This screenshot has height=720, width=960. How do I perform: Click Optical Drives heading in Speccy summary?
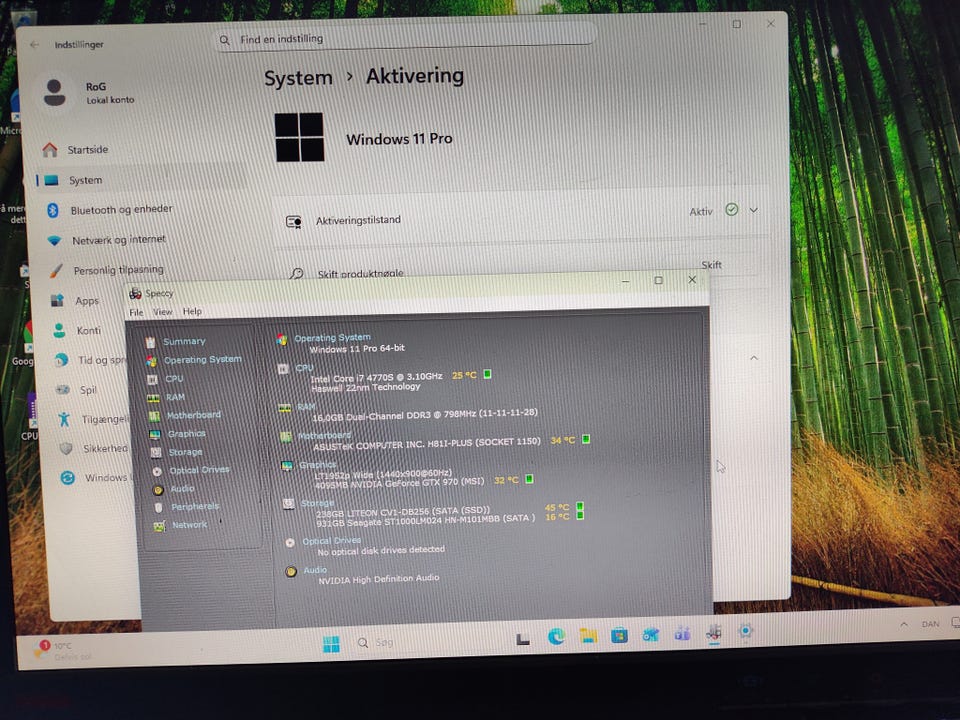331,541
